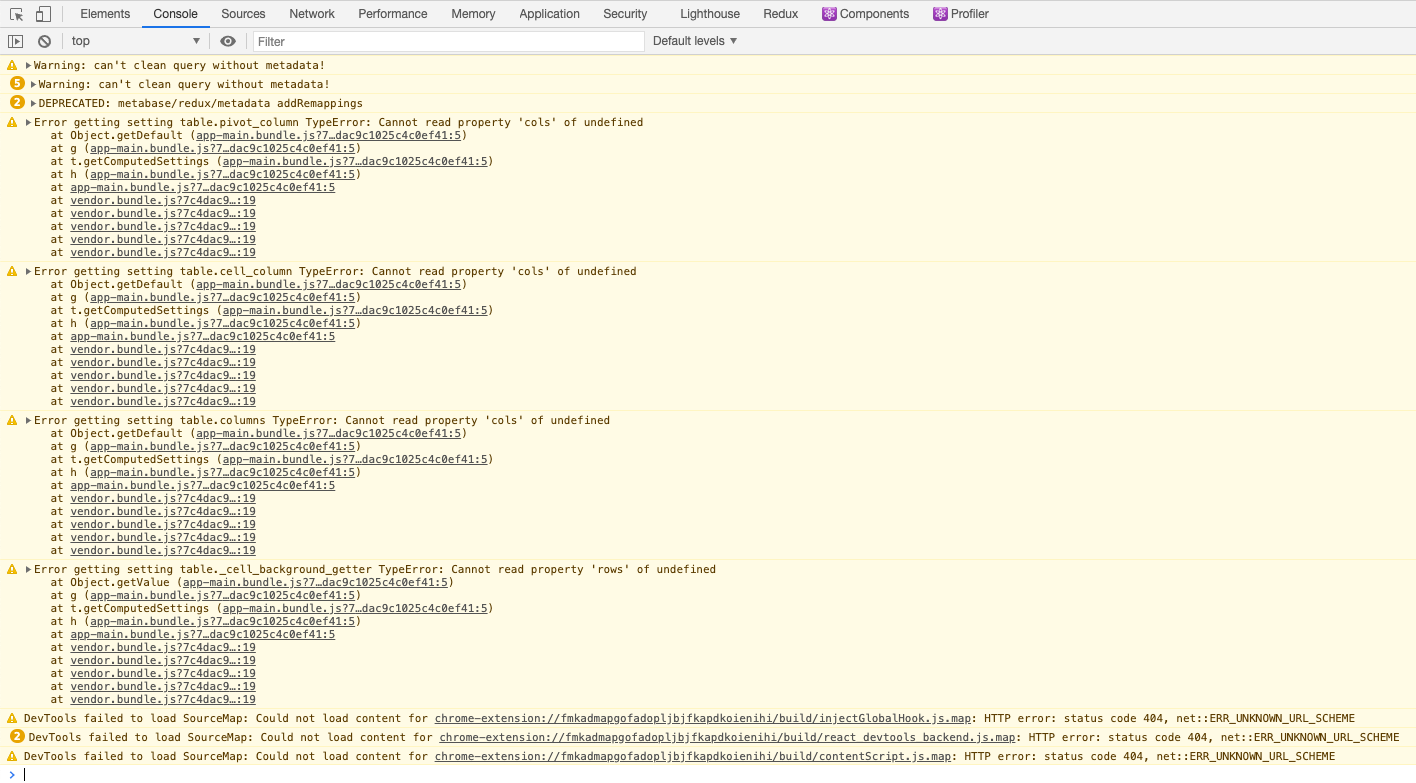Screen dimensions: 1416x783
Task: Select the Lighthouse tab
Action: tap(710, 14)
